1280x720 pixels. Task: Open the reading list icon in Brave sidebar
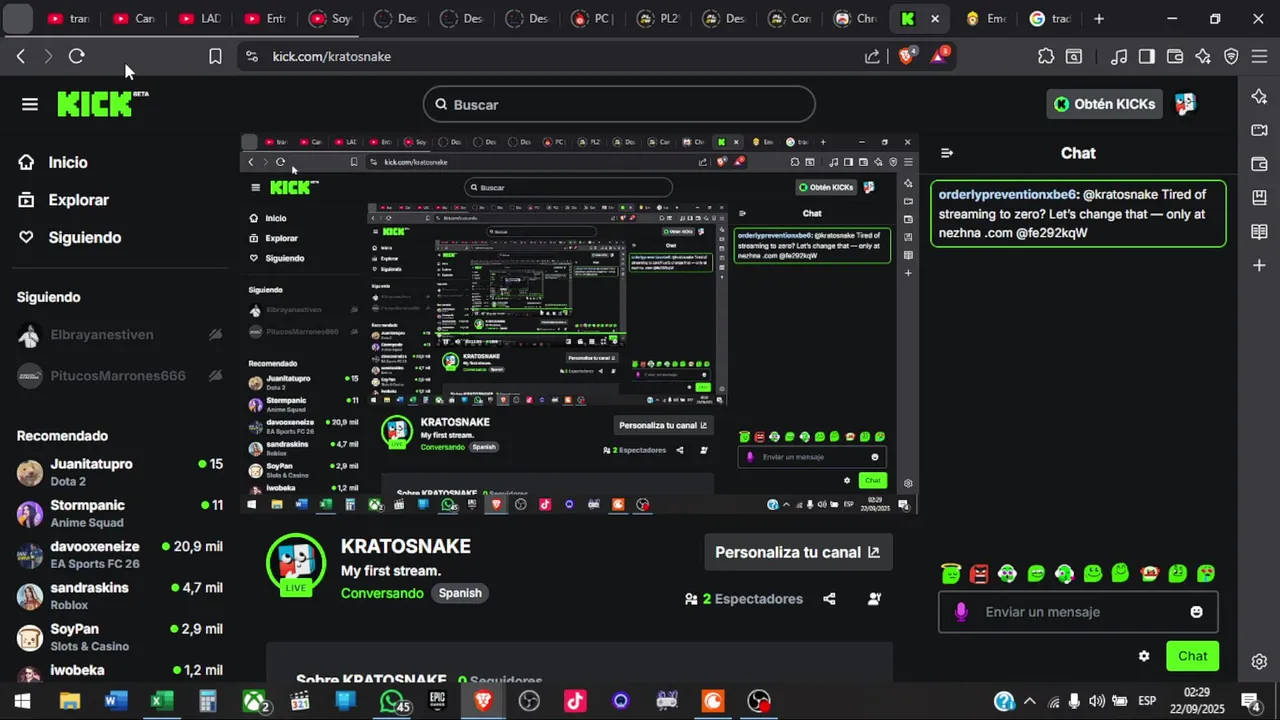[1259, 232]
